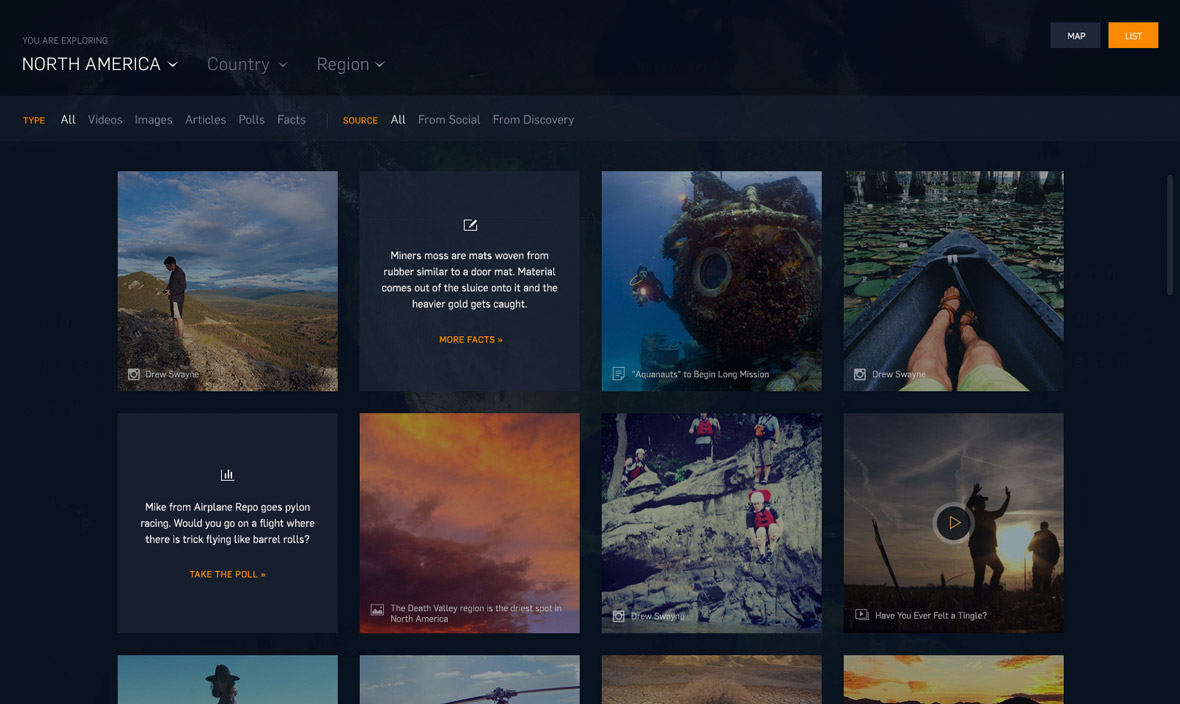Filter type by Videos
1180x704 pixels.
[x=105, y=120]
